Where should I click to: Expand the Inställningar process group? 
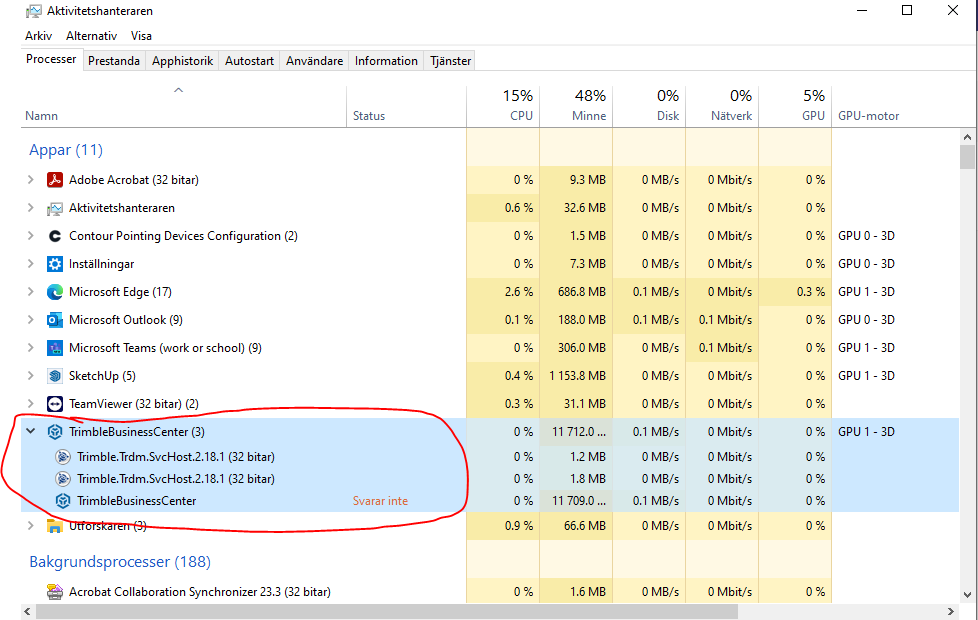pyautogui.click(x=30, y=264)
